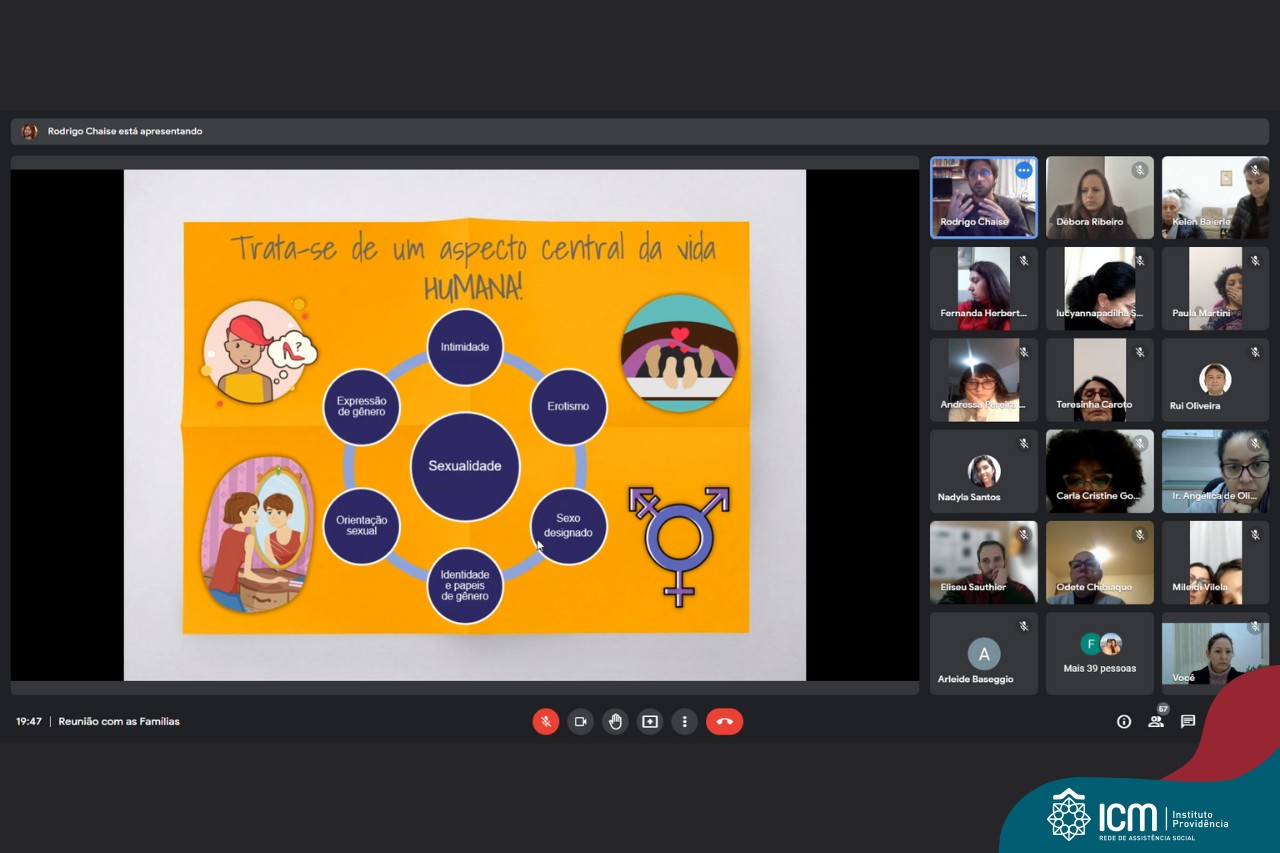Viewport: 1280px width, 853px height.
Task: Unmute the microphone in the call toolbar
Action: point(545,722)
